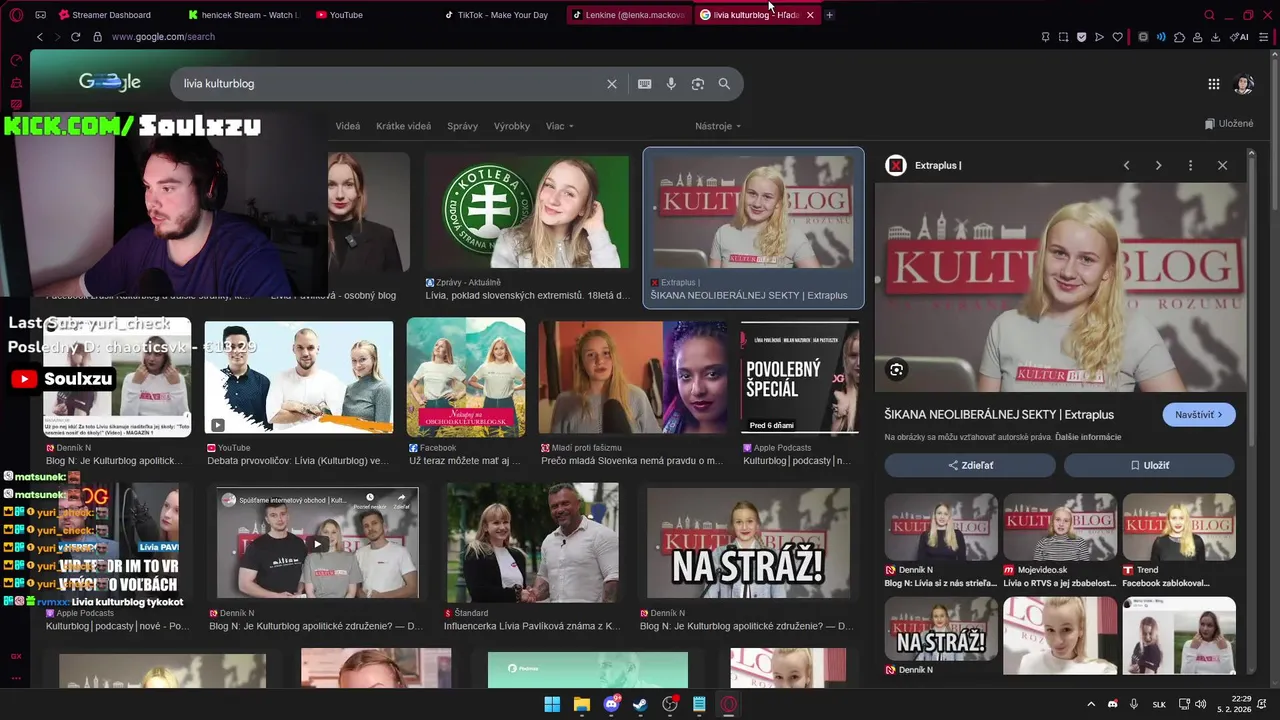This screenshot has height=720, width=1280.
Task: Take a snapshot with the capture icon
Action: 1063,37
